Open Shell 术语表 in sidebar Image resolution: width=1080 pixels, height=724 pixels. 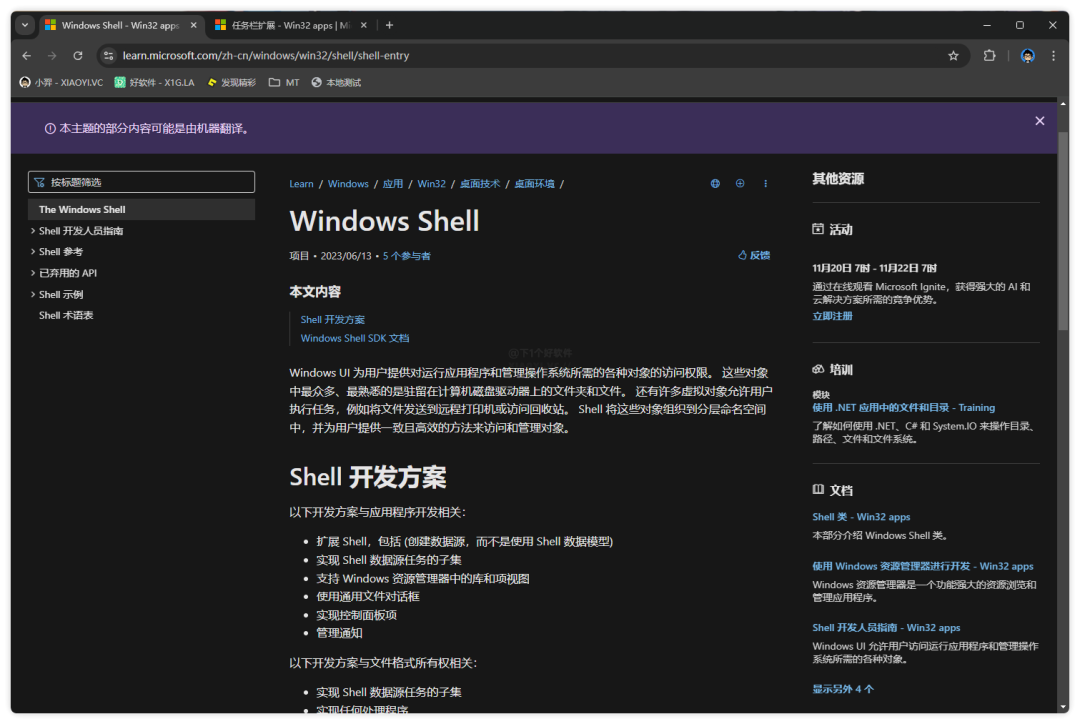(66, 316)
